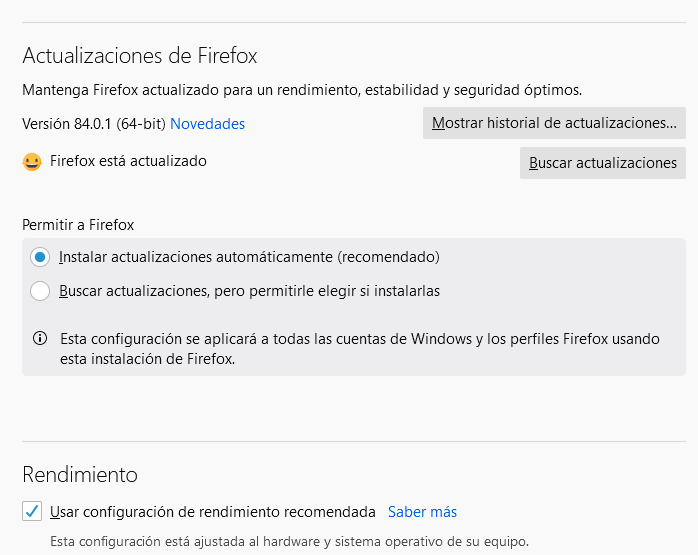Click the info icon beside the Windows accounts notice

[40, 338]
